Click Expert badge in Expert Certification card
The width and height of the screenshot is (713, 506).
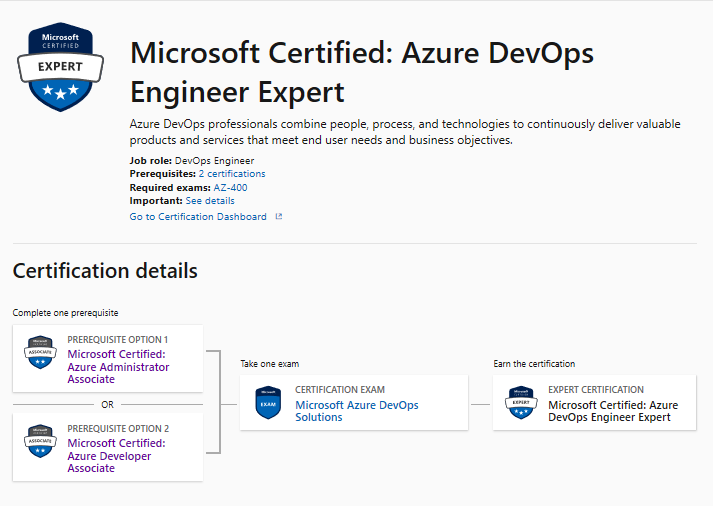[x=521, y=403]
